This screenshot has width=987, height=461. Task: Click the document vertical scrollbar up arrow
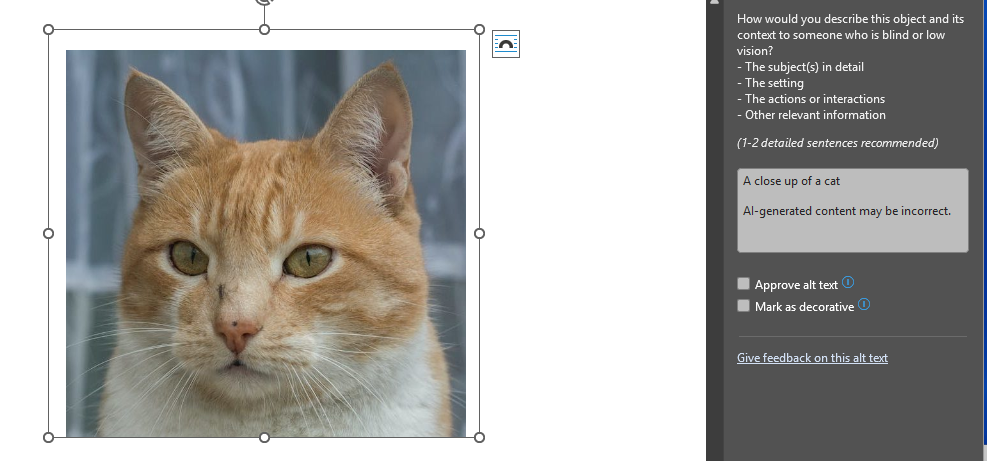coord(714,3)
